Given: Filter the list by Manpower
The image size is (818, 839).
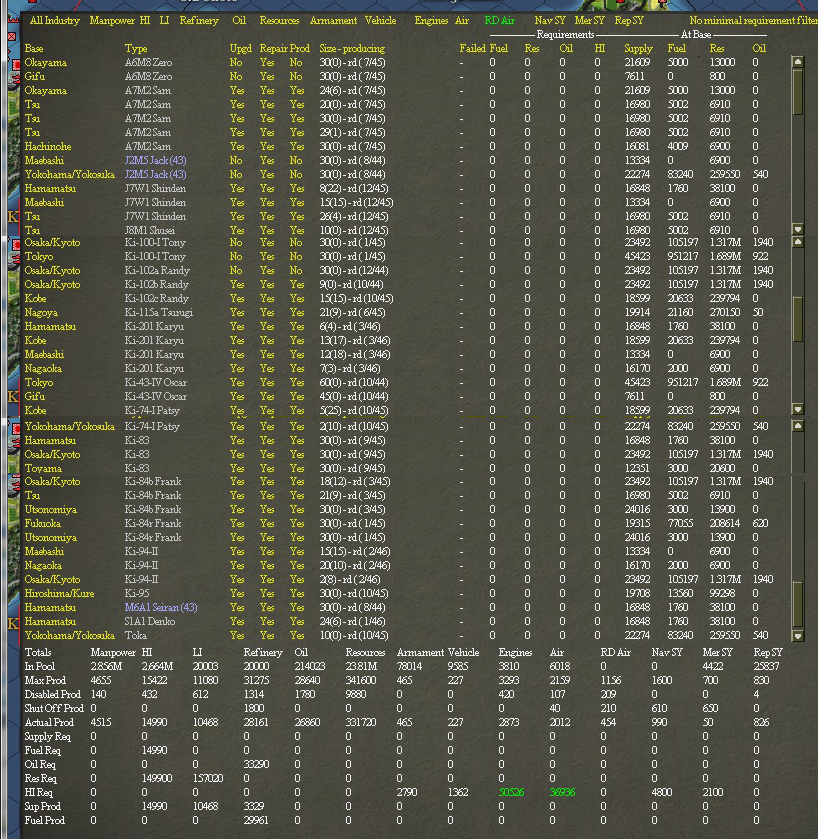Looking at the screenshot, I should coord(112,20).
